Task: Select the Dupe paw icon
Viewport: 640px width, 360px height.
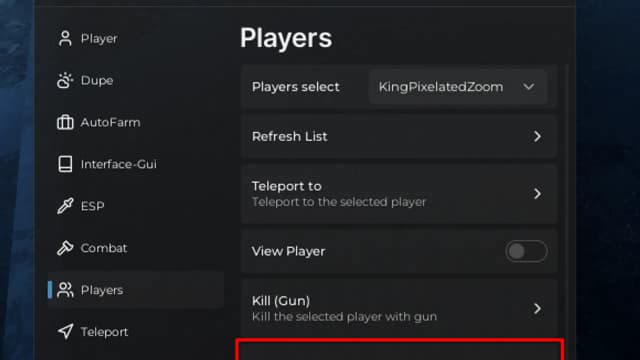Action: click(x=65, y=80)
